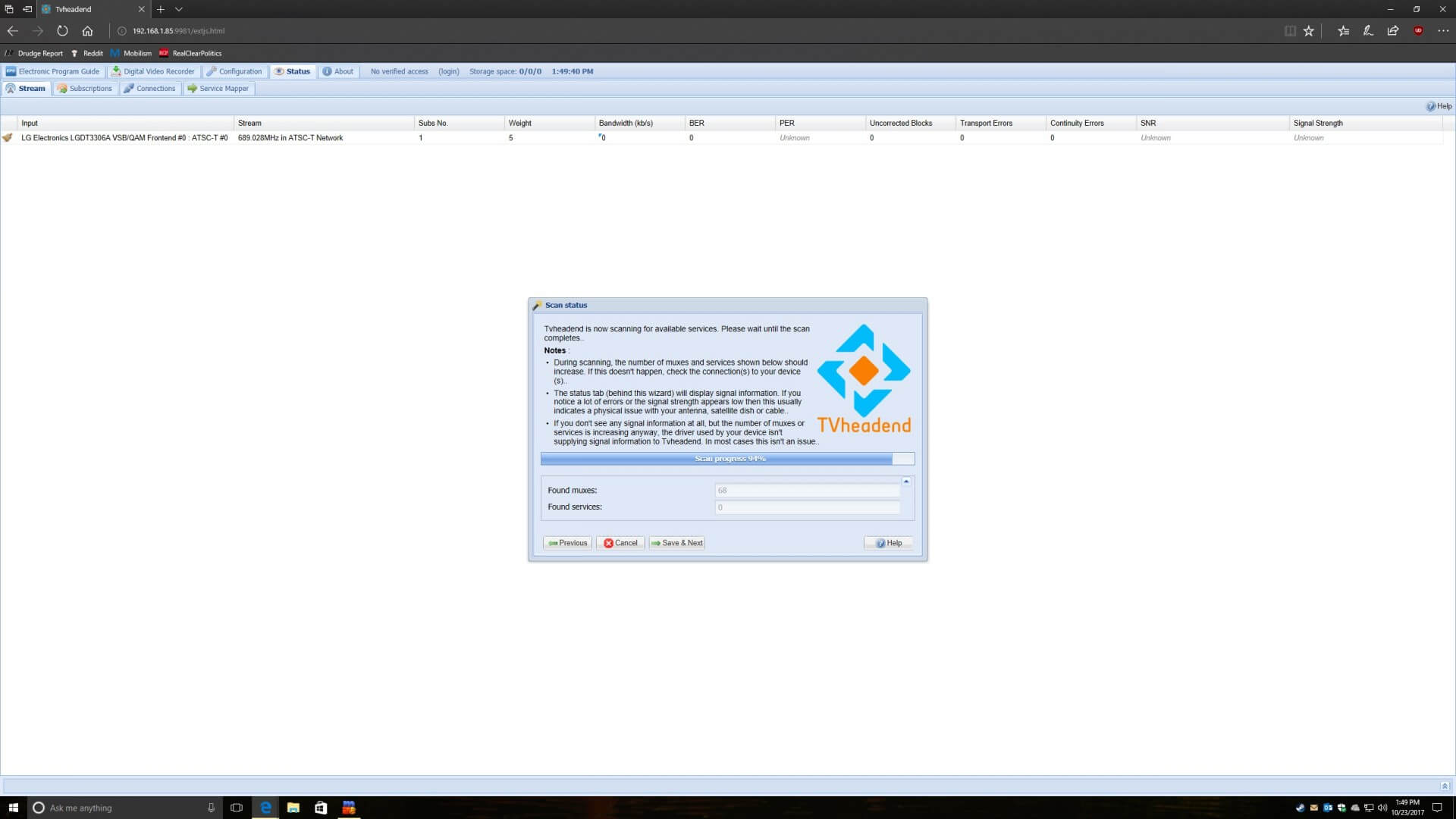Open Help in the Scan status dialog
1456x819 pixels.
pos(888,543)
